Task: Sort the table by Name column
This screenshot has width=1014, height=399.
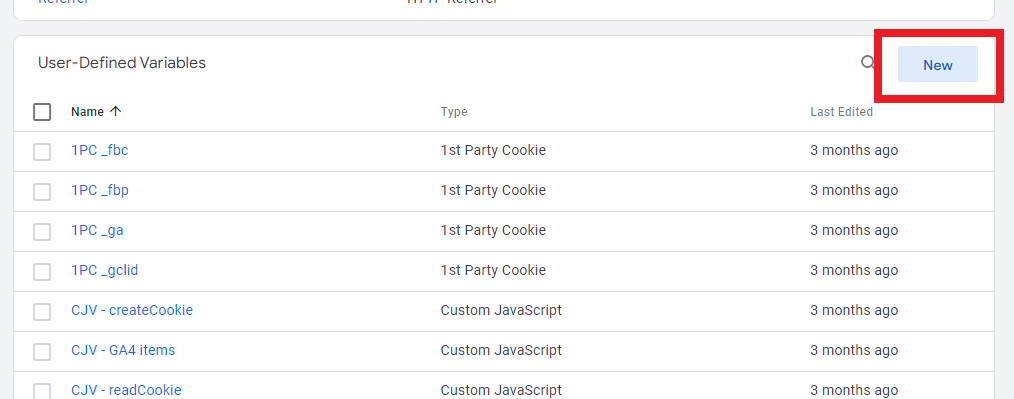Action: click(x=87, y=111)
